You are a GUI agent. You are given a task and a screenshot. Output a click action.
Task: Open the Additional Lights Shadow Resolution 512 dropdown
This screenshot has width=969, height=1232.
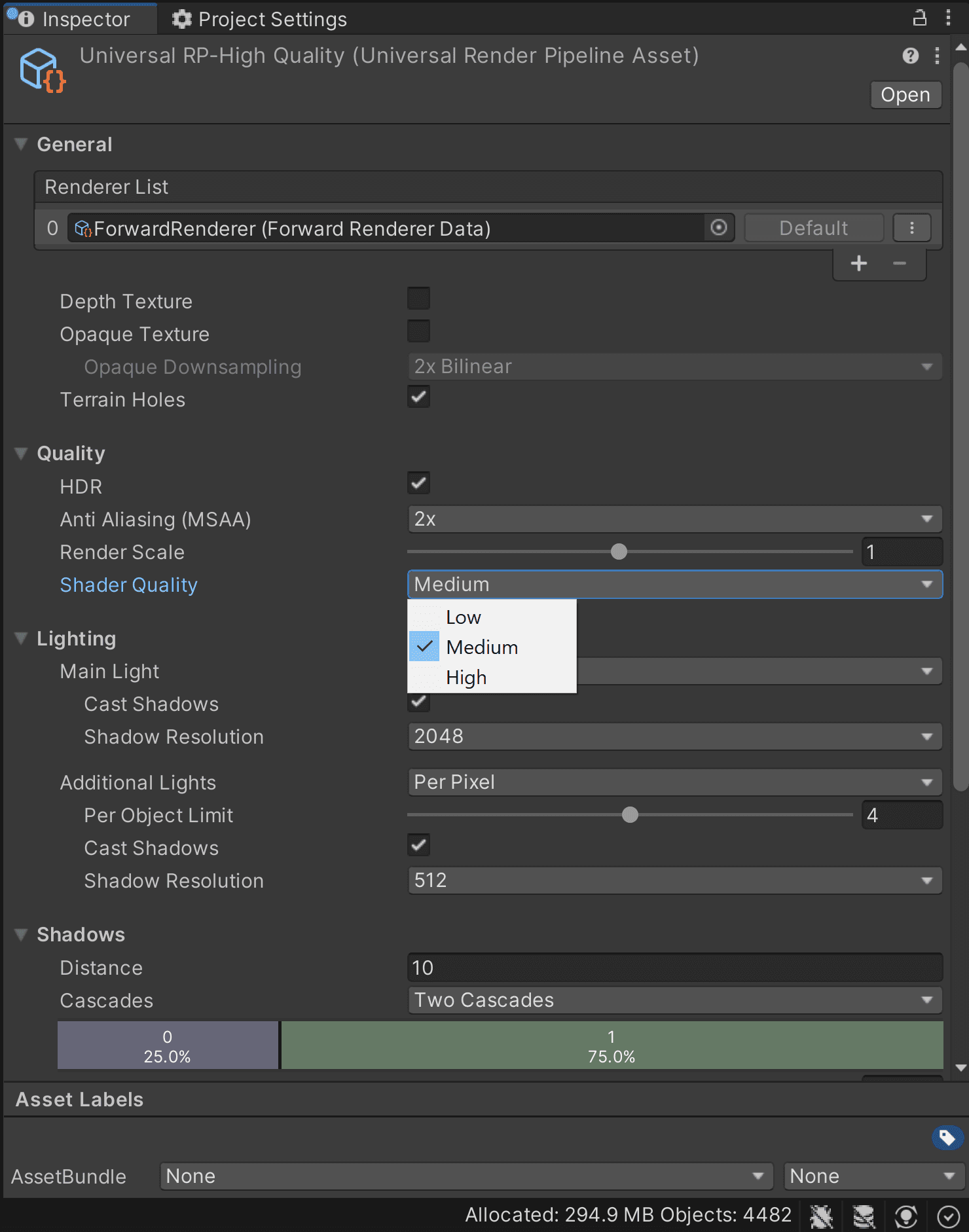pos(675,880)
